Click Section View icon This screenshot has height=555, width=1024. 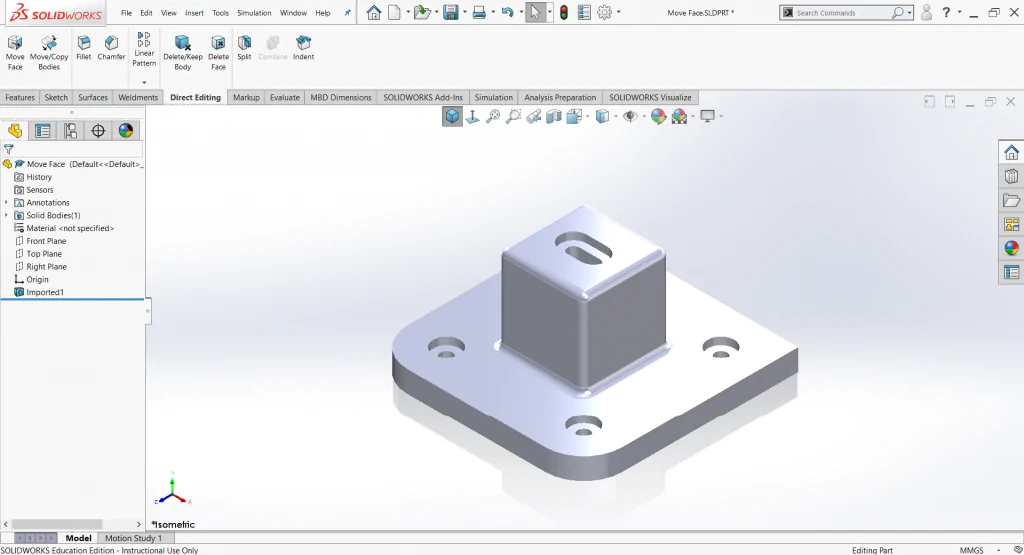click(x=554, y=117)
